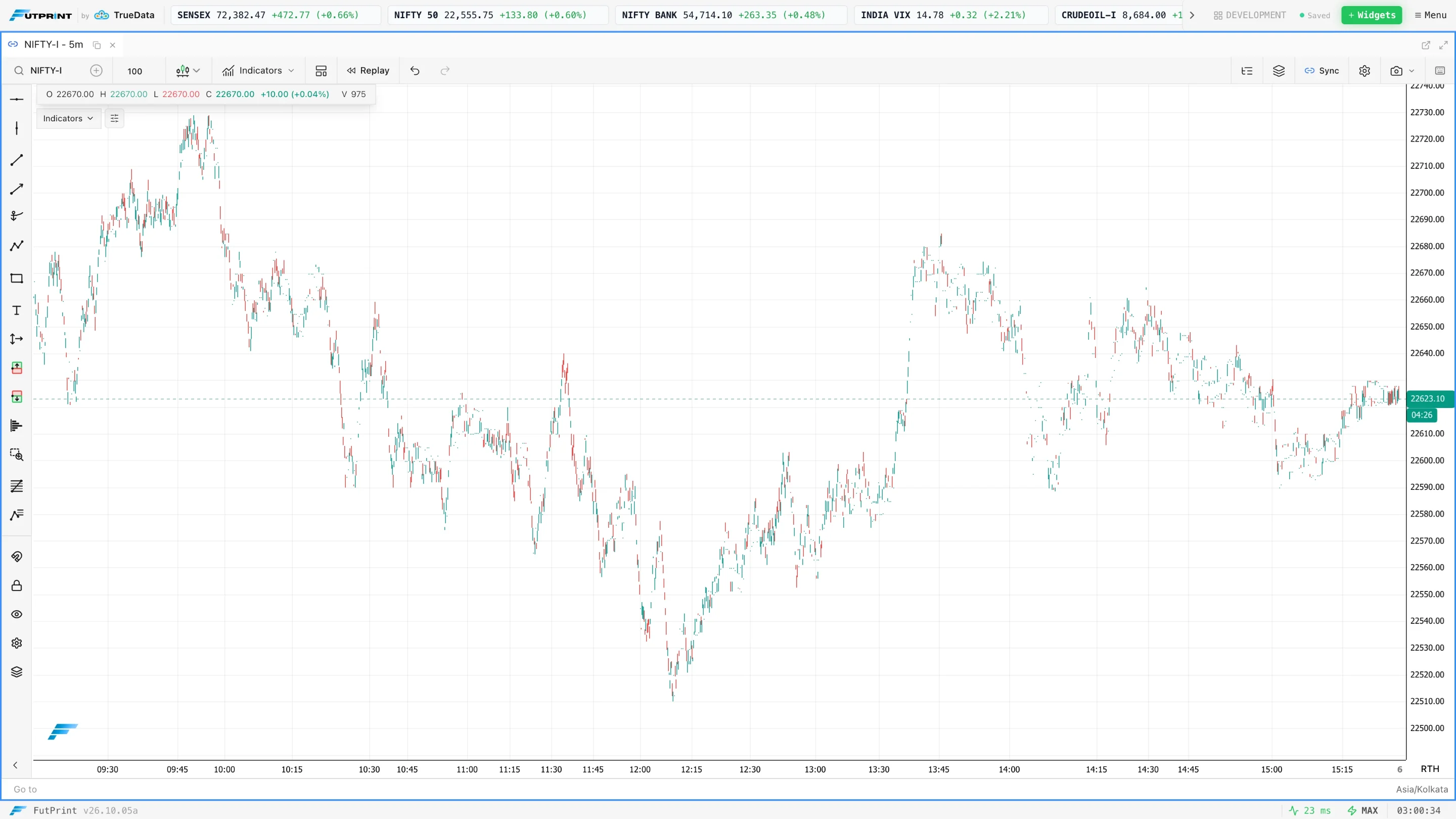Open the object tree layers icon in toolbar

(x=1279, y=71)
